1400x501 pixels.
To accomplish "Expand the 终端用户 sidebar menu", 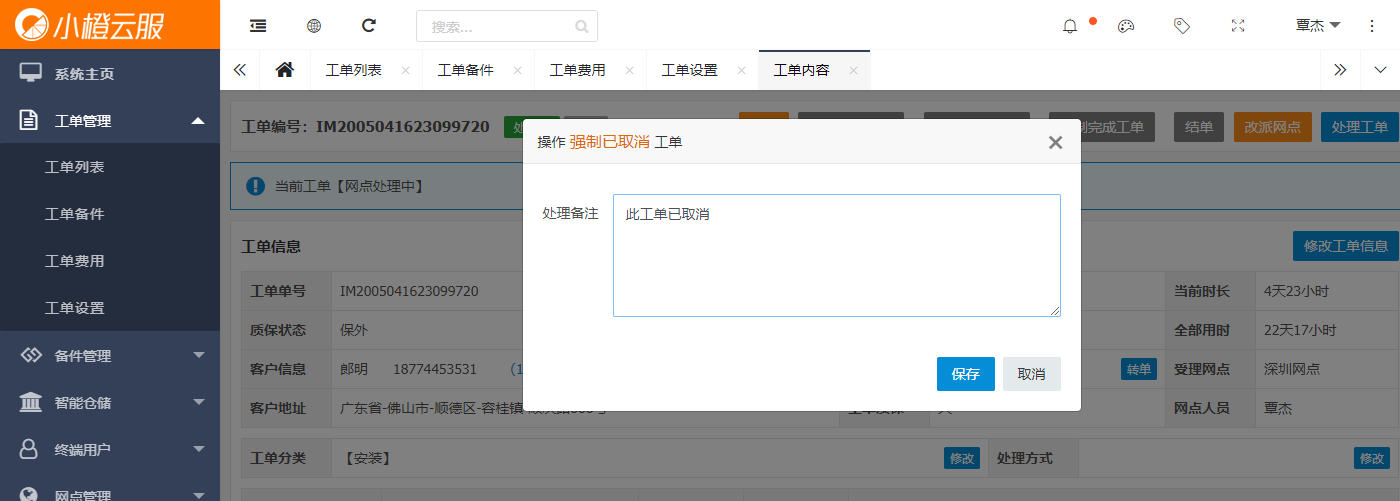I will point(110,449).
